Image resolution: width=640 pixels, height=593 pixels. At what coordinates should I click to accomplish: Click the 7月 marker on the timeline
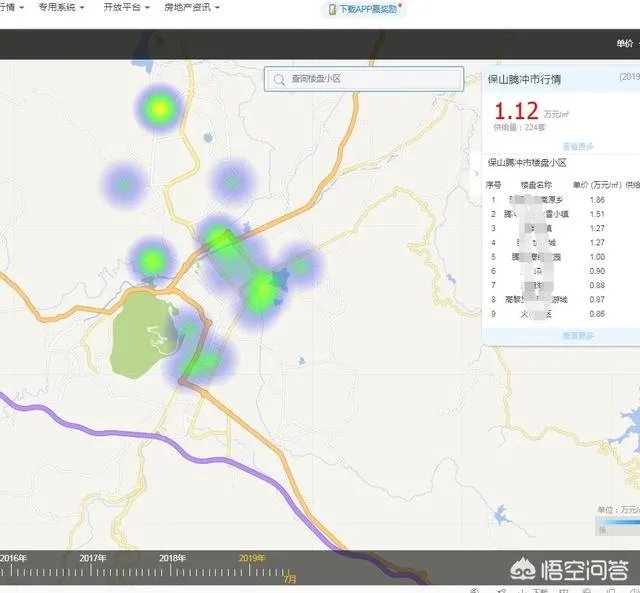coord(290,578)
